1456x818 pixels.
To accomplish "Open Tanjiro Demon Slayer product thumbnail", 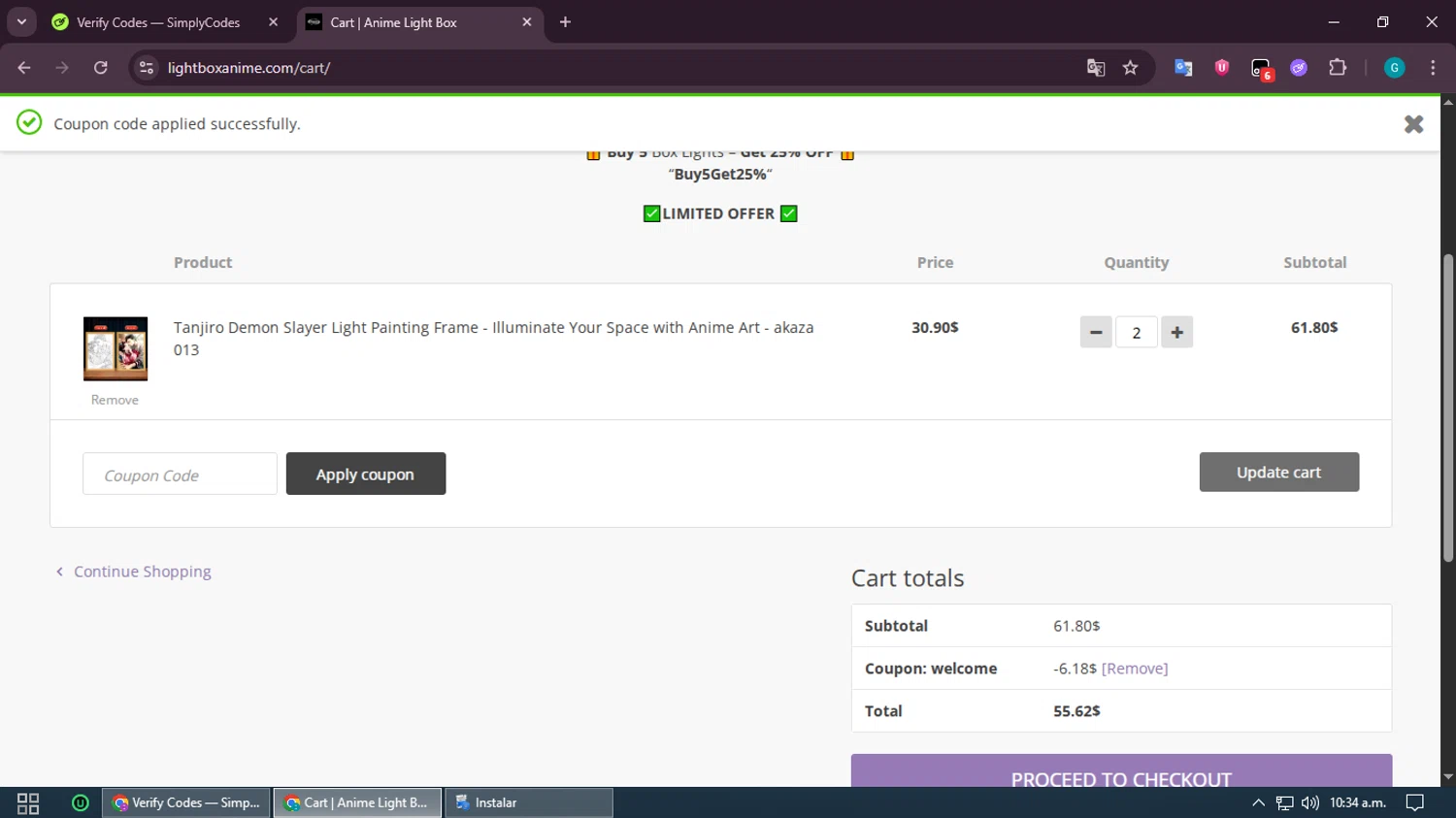I will [116, 348].
